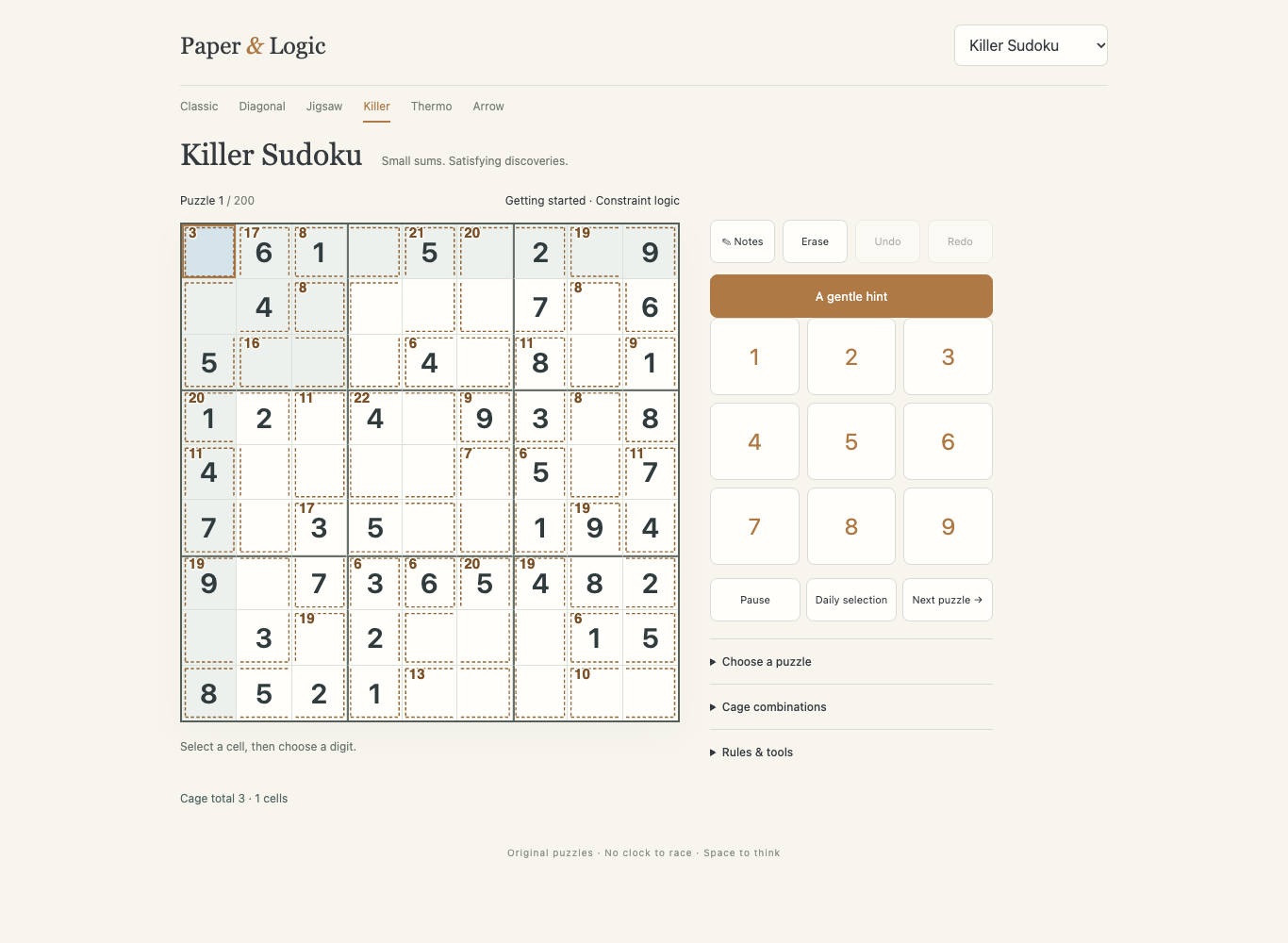Select the empty cell labeled cage 19 in top row

point(595,252)
